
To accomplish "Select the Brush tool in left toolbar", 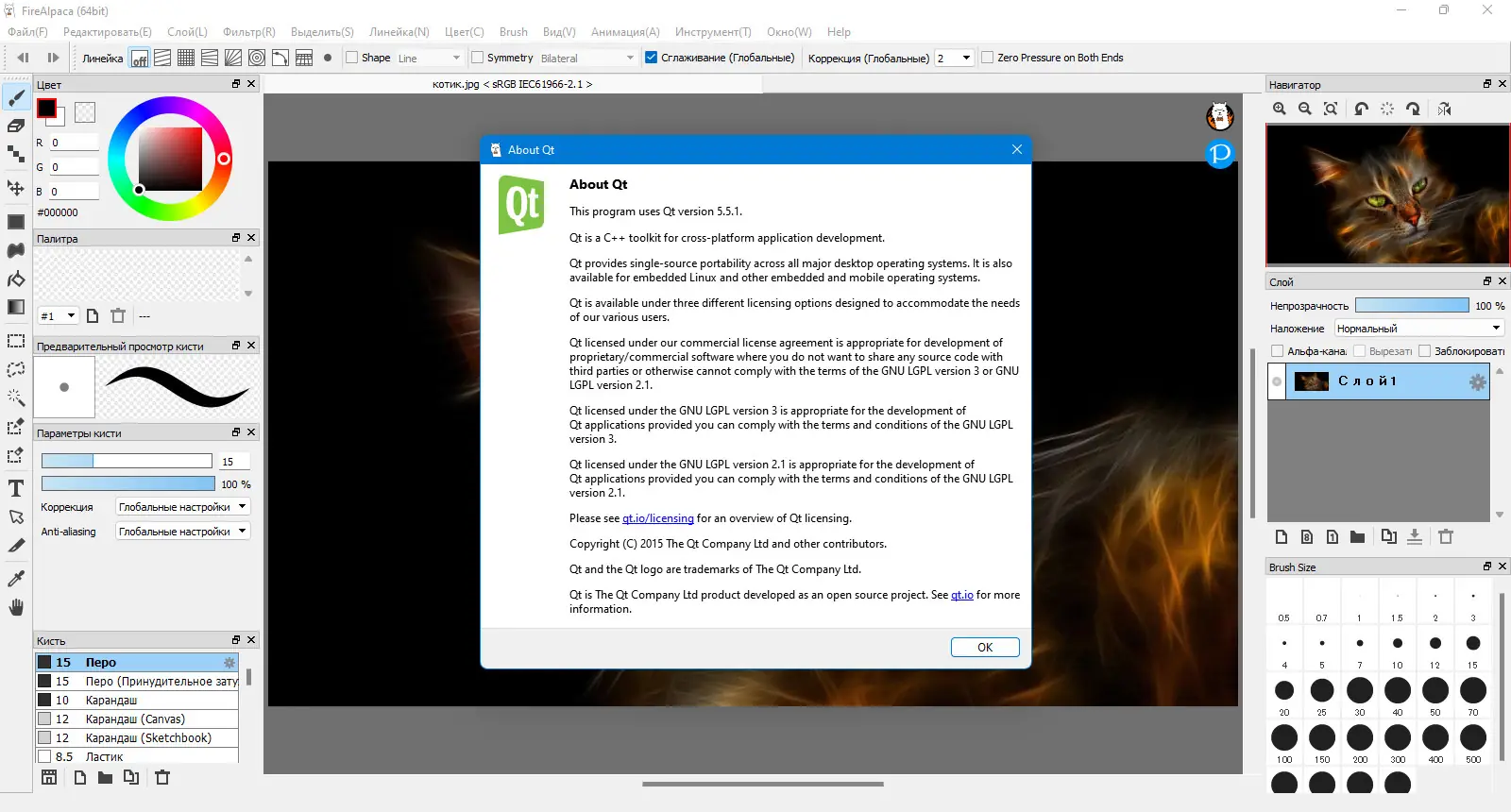I will (x=16, y=97).
